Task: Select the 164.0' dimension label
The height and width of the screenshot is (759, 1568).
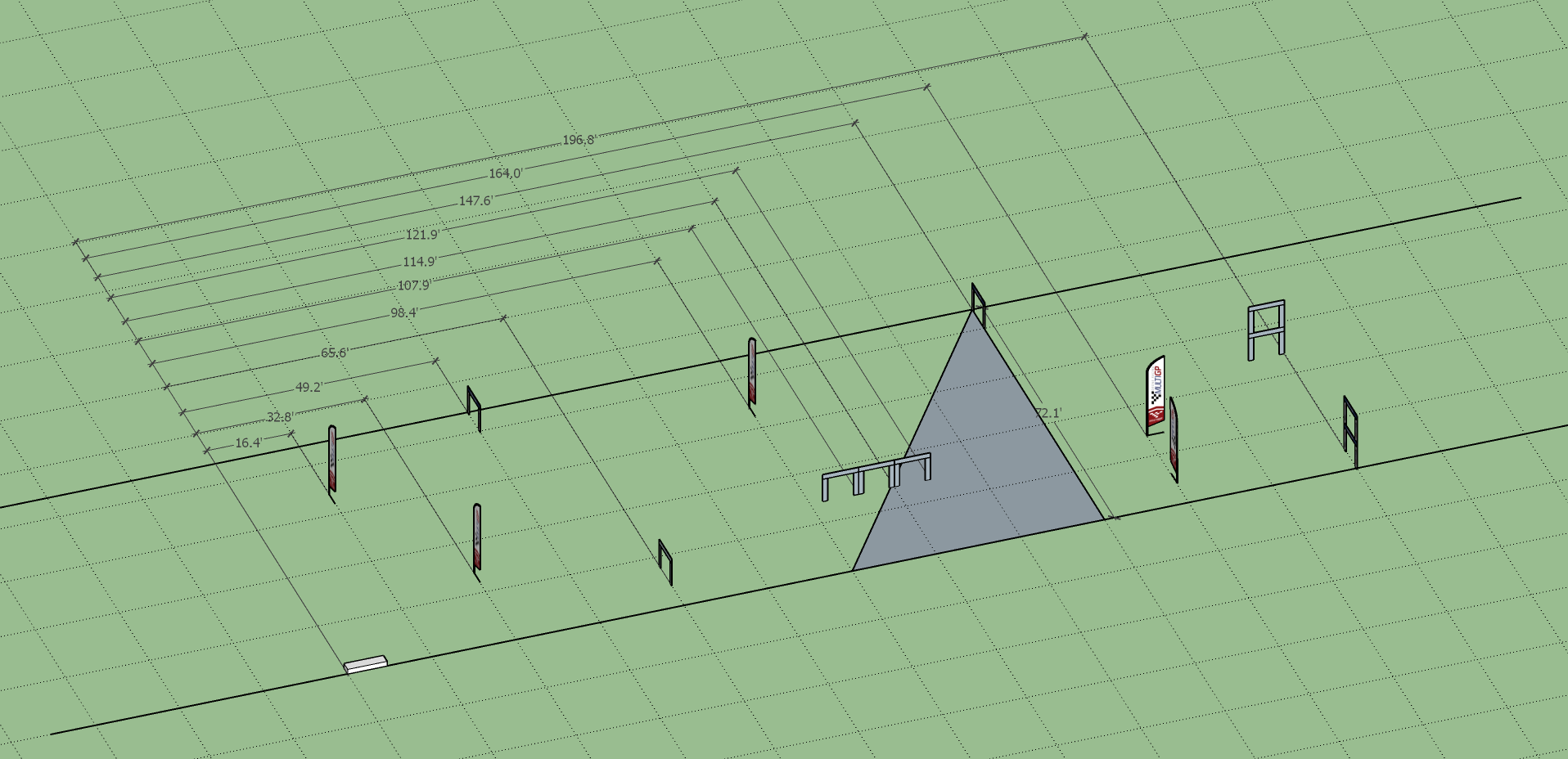Action: click(x=506, y=173)
